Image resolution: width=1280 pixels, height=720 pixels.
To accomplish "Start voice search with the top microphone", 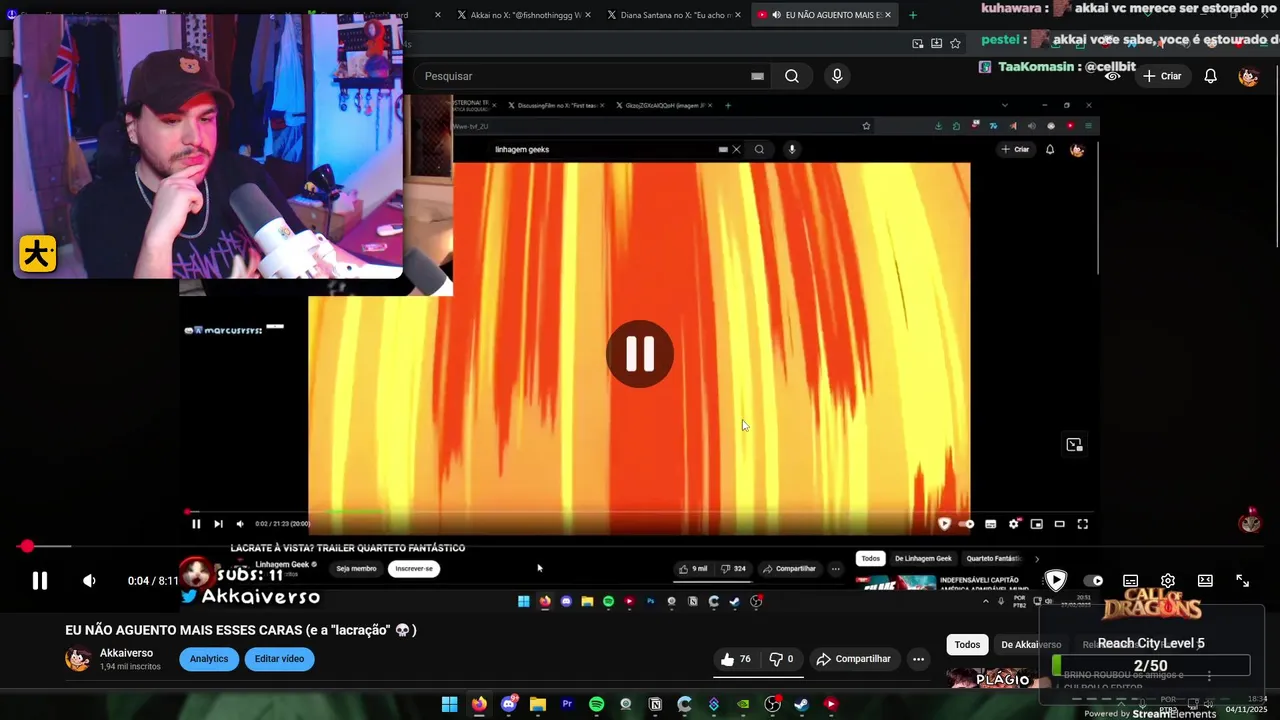I will pos(837,76).
